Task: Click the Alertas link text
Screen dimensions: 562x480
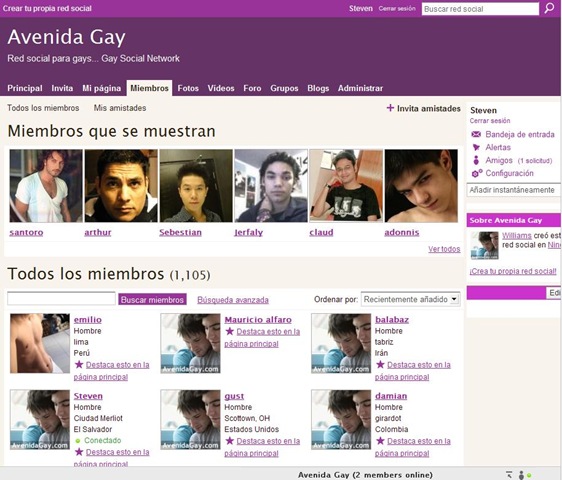Action: [498, 147]
